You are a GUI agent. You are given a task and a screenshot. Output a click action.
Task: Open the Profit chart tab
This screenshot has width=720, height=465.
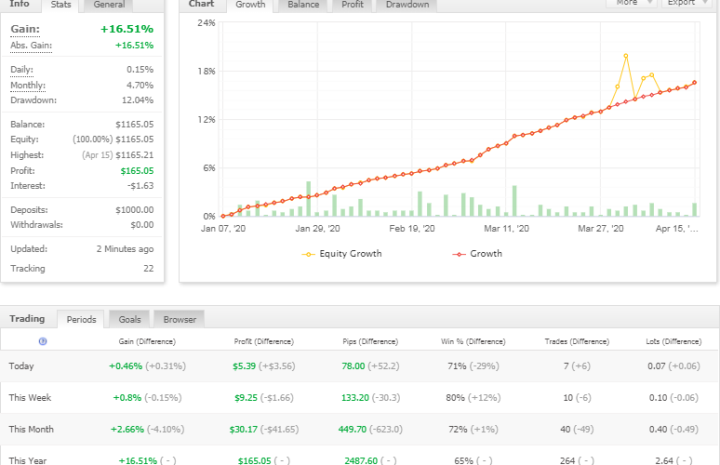click(352, 4)
